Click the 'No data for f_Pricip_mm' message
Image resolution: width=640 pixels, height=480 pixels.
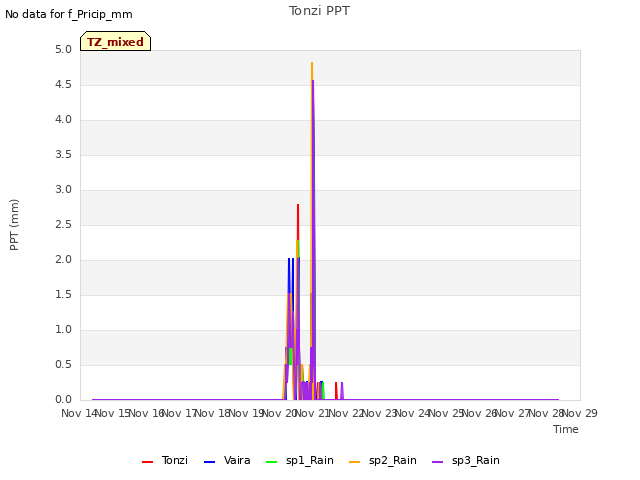69,14
